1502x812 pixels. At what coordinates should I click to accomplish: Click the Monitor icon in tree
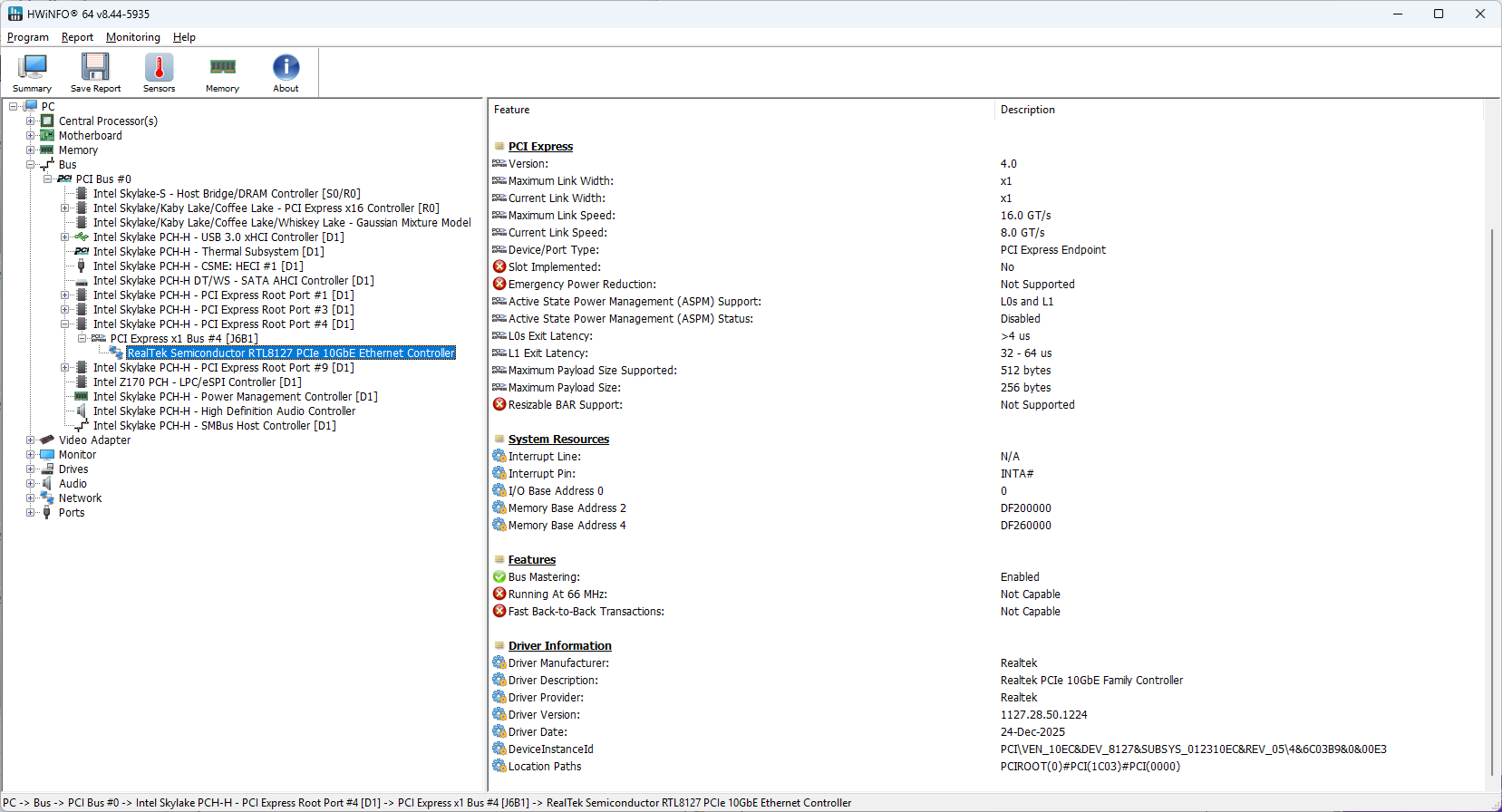(47, 455)
